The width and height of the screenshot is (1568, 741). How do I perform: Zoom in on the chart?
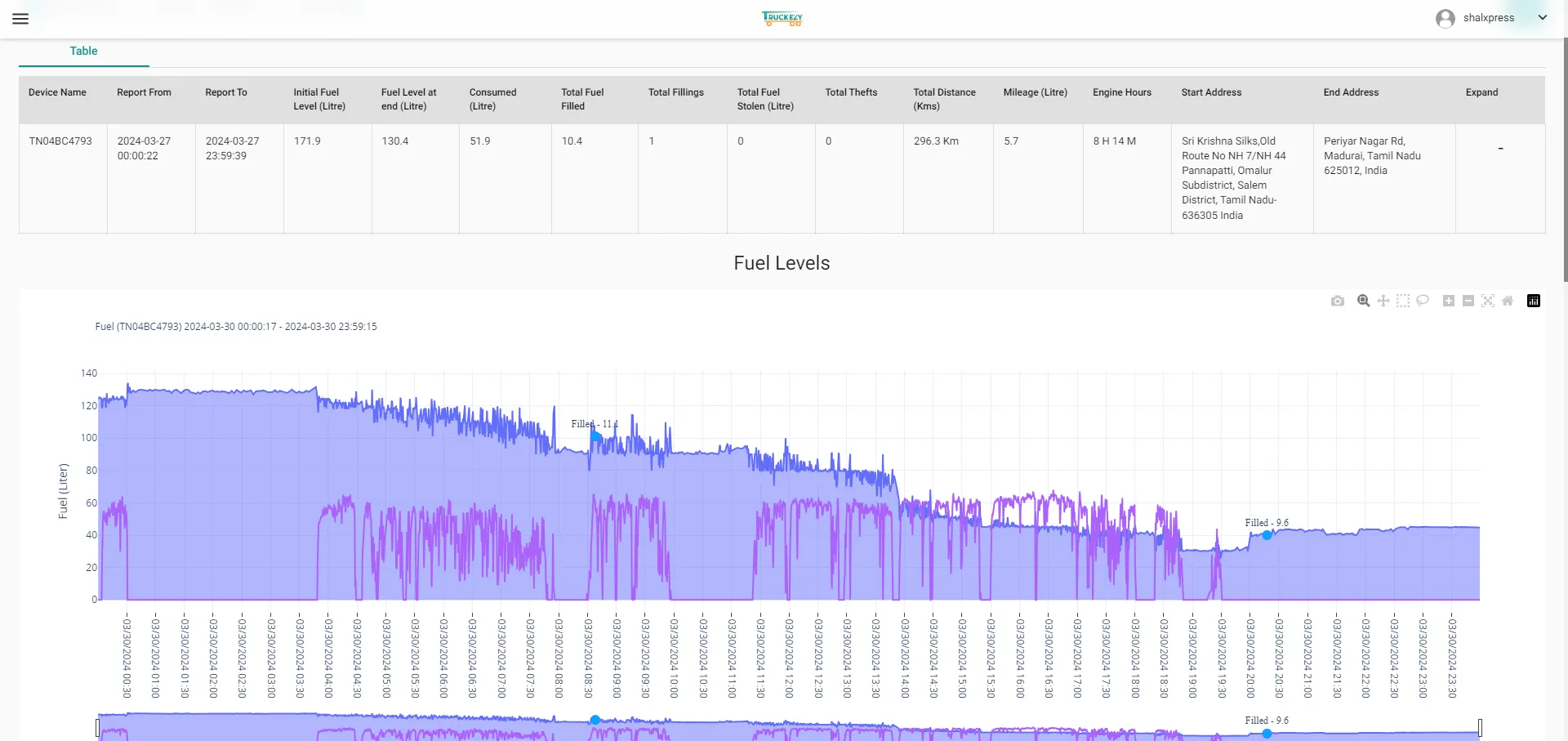[x=1448, y=301]
